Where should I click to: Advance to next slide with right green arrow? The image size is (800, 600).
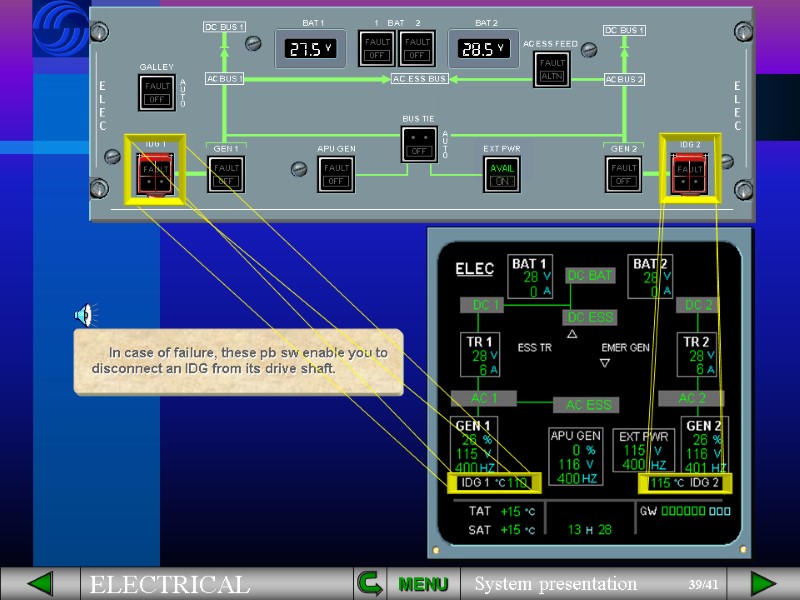(763, 583)
